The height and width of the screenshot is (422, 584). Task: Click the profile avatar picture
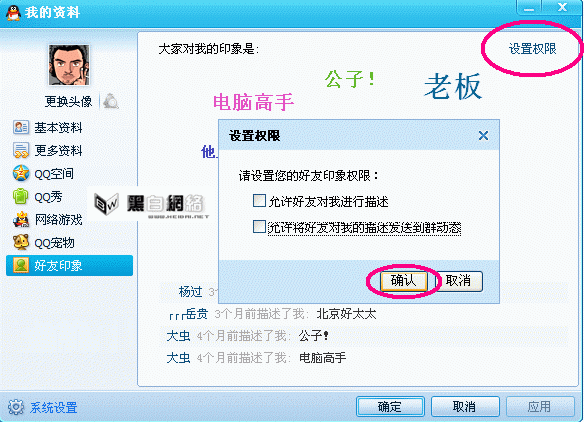click(69, 65)
